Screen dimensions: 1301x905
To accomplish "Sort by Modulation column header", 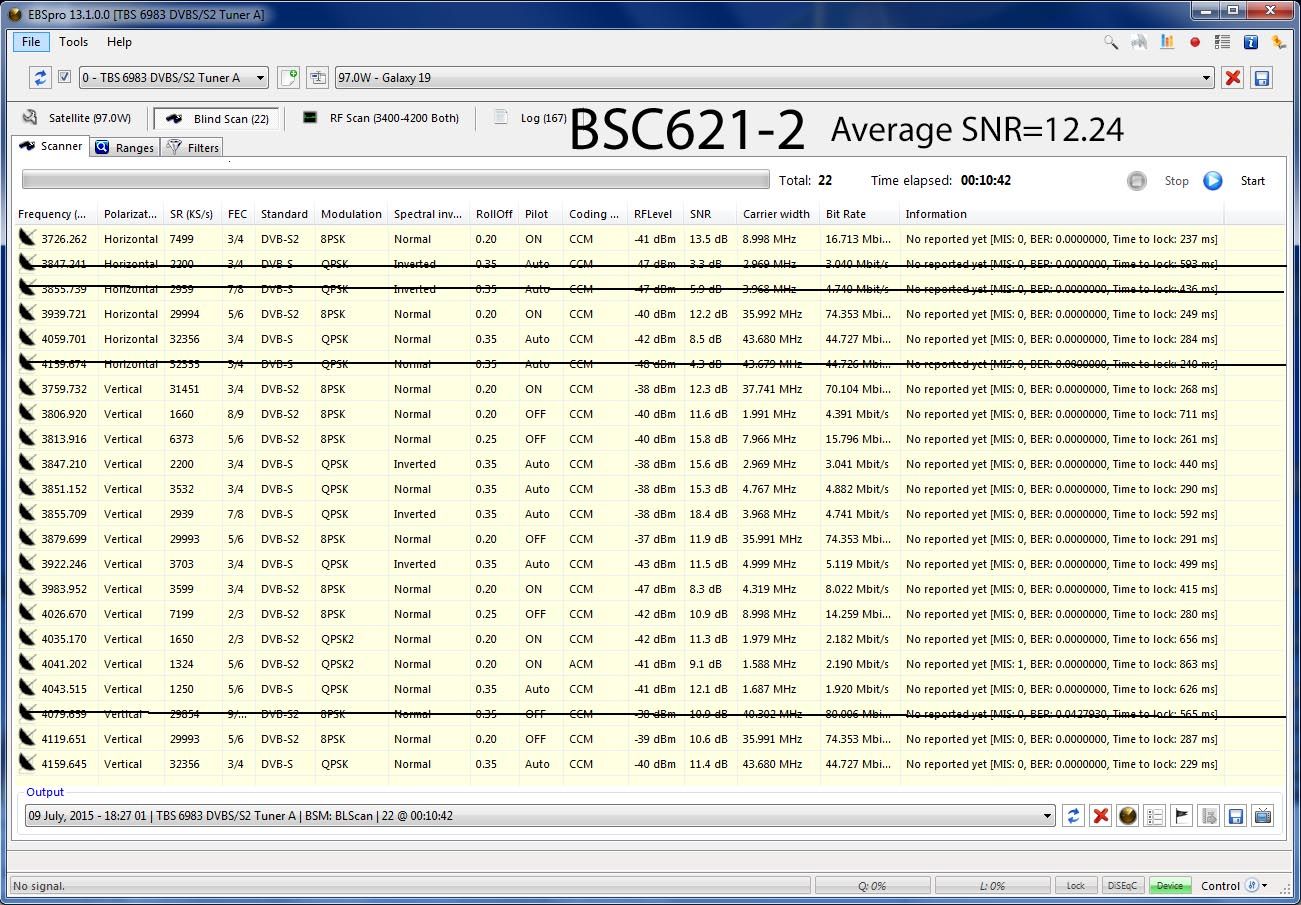I will click(351, 214).
